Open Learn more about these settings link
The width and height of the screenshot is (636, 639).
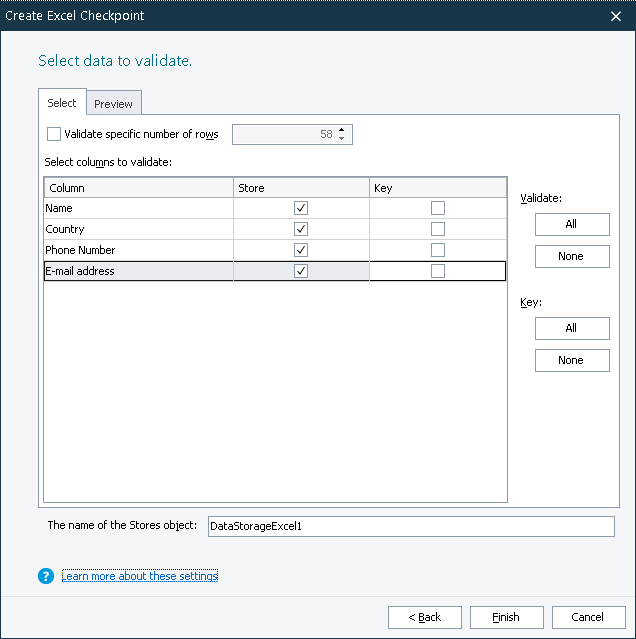click(140, 576)
